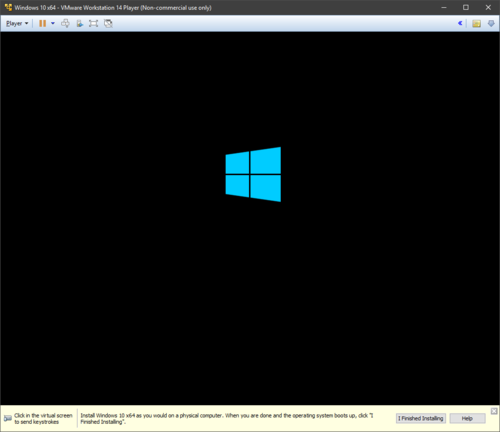Minimize the VMware Player window
Viewport: 500px width, 432px height.
[x=444, y=7]
